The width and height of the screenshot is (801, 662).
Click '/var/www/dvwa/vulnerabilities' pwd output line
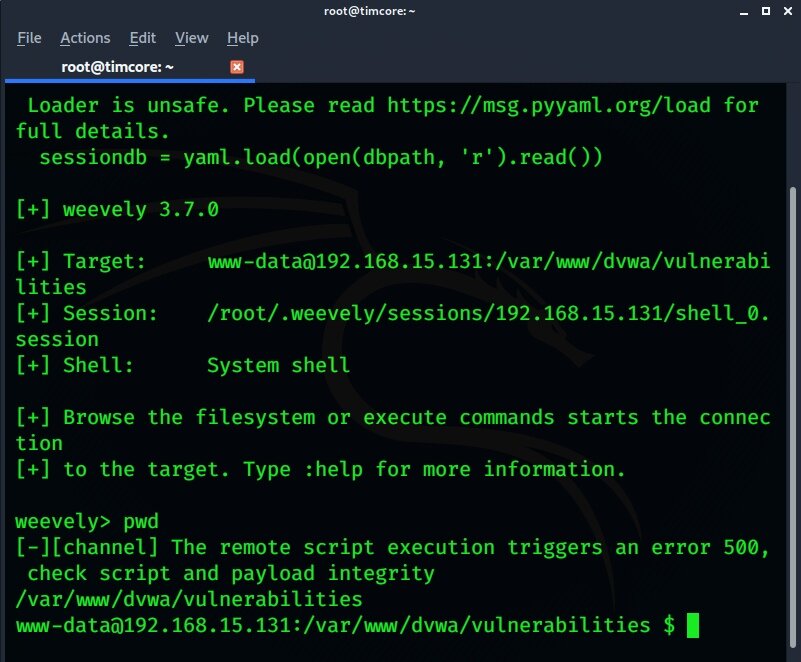pyautogui.click(x=189, y=599)
